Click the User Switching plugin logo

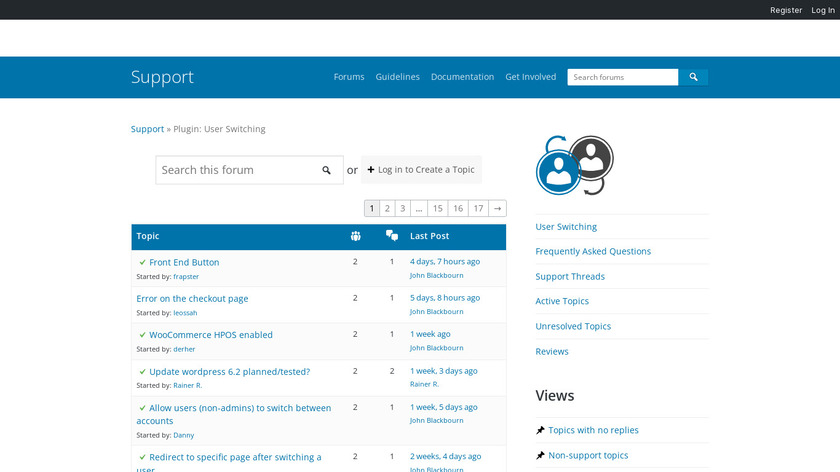pyautogui.click(x=574, y=165)
